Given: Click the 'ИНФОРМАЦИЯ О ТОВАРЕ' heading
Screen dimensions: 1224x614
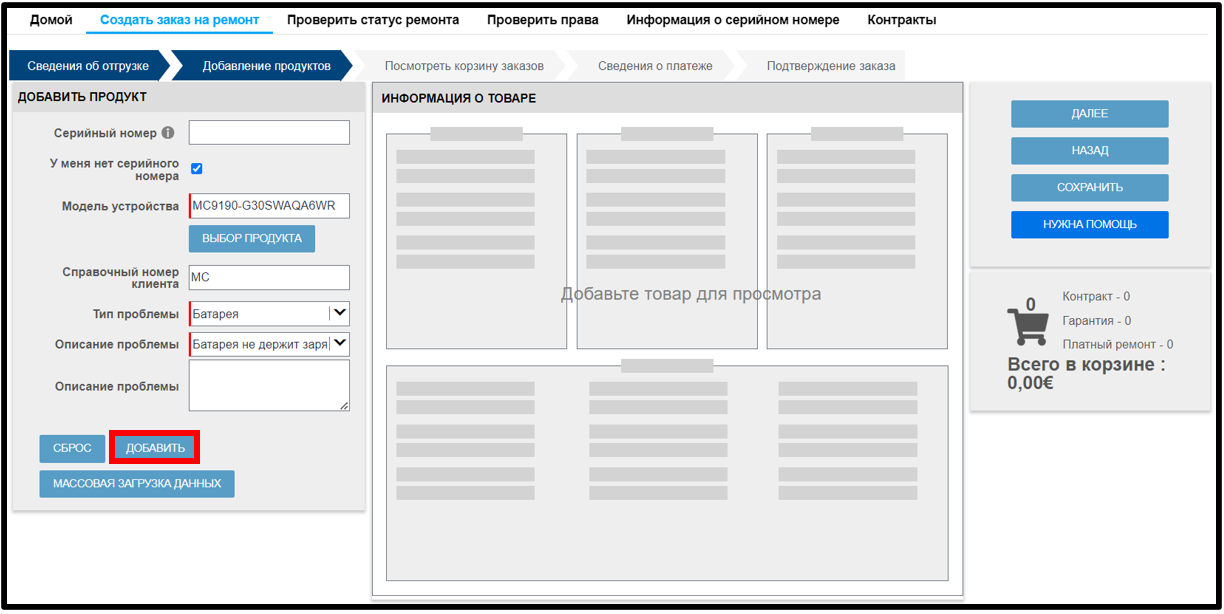Looking at the screenshot, I should [459, 98].
